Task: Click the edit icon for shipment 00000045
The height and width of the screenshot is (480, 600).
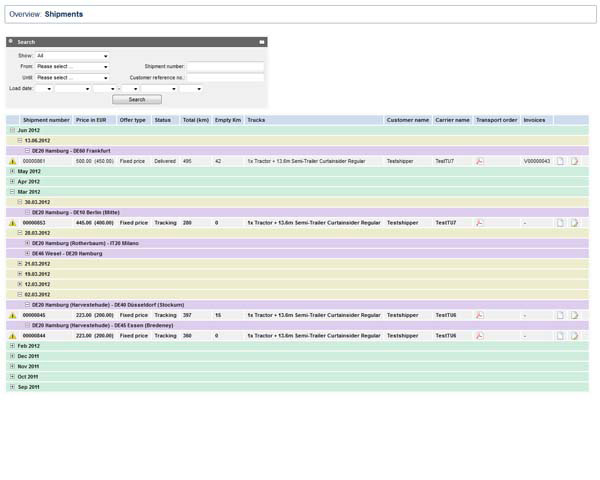Action: click(x=575, y=315)
